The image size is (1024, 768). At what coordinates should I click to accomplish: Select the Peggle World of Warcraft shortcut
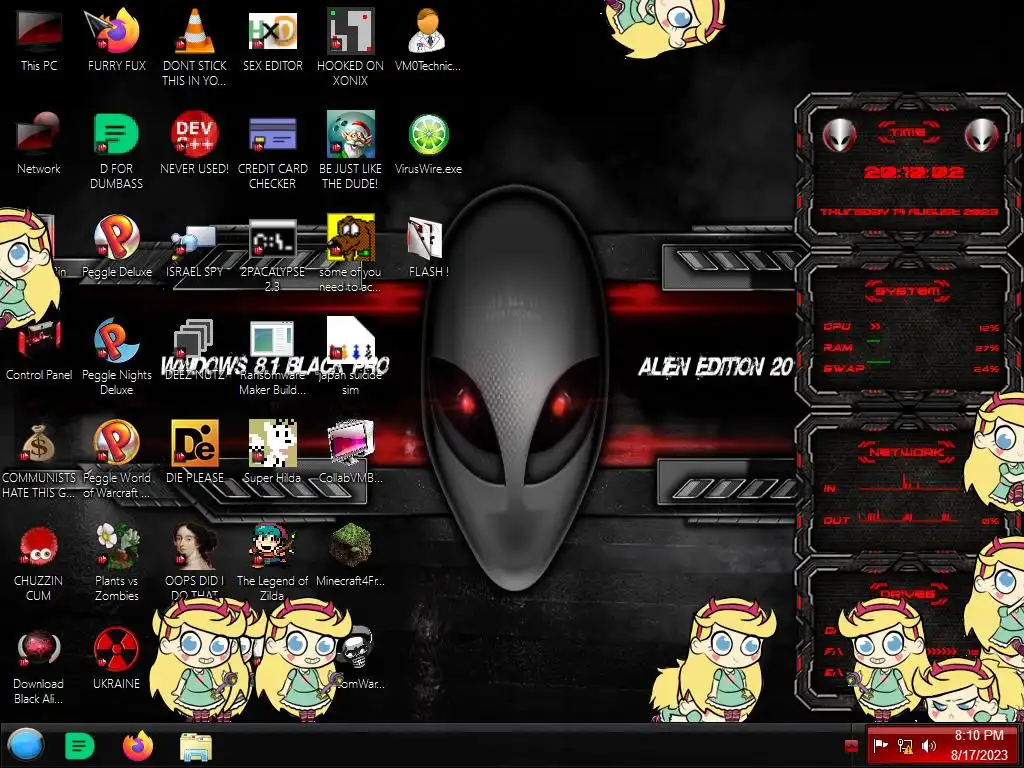tap(116, 443)
